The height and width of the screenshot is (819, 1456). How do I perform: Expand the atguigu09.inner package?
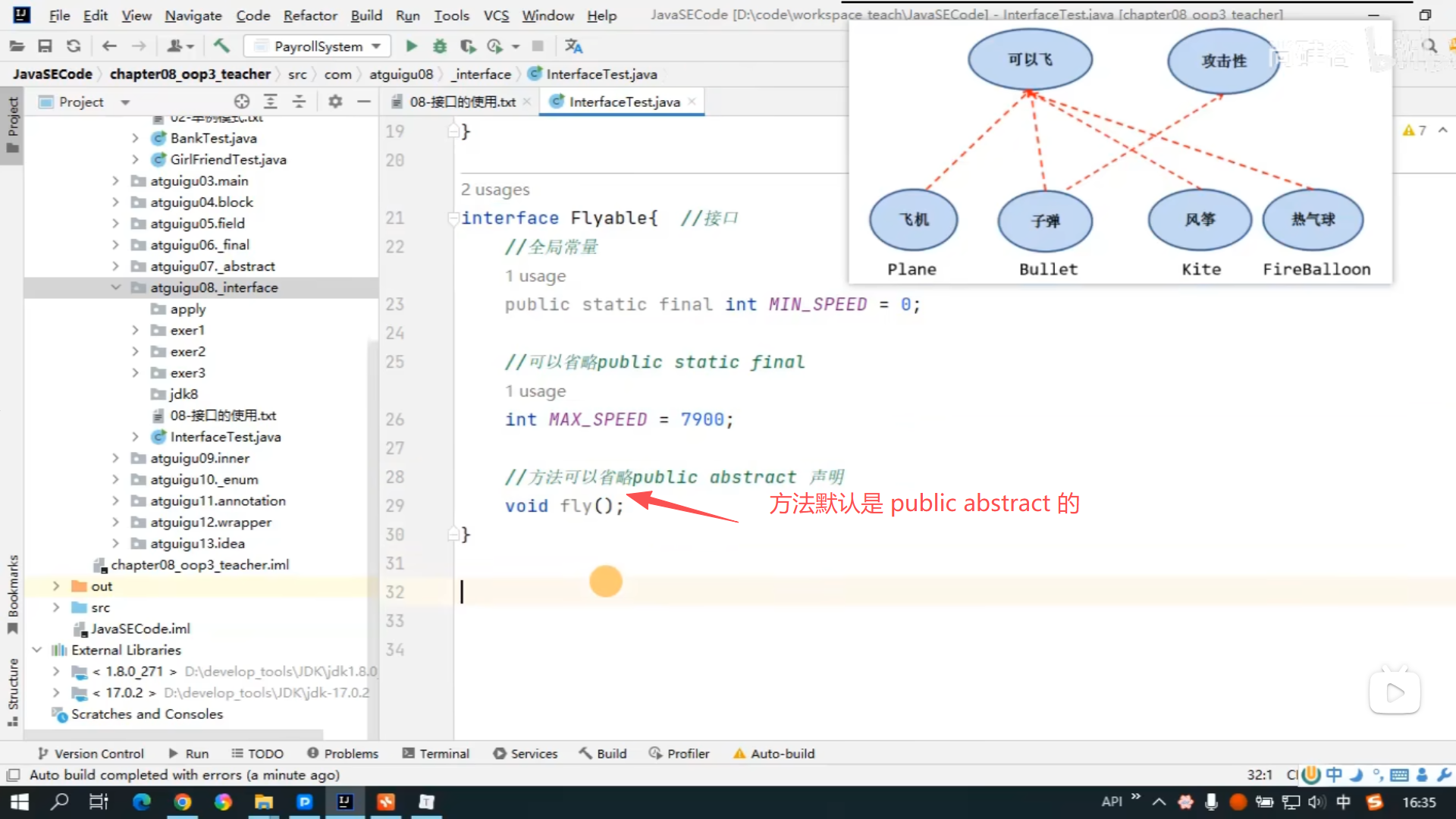[x=116, y=458]
